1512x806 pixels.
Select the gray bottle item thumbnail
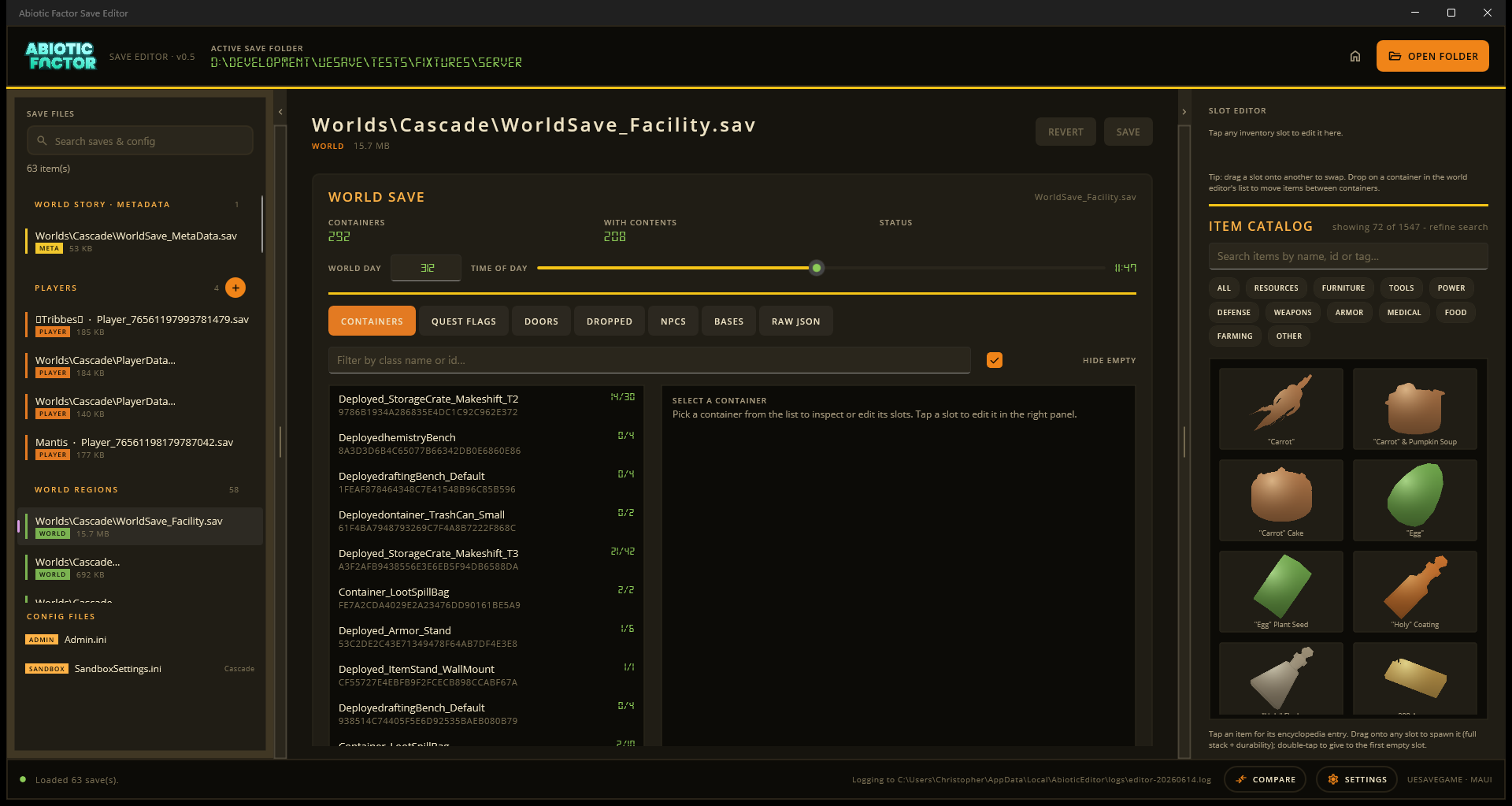[x=1281, y=678]
